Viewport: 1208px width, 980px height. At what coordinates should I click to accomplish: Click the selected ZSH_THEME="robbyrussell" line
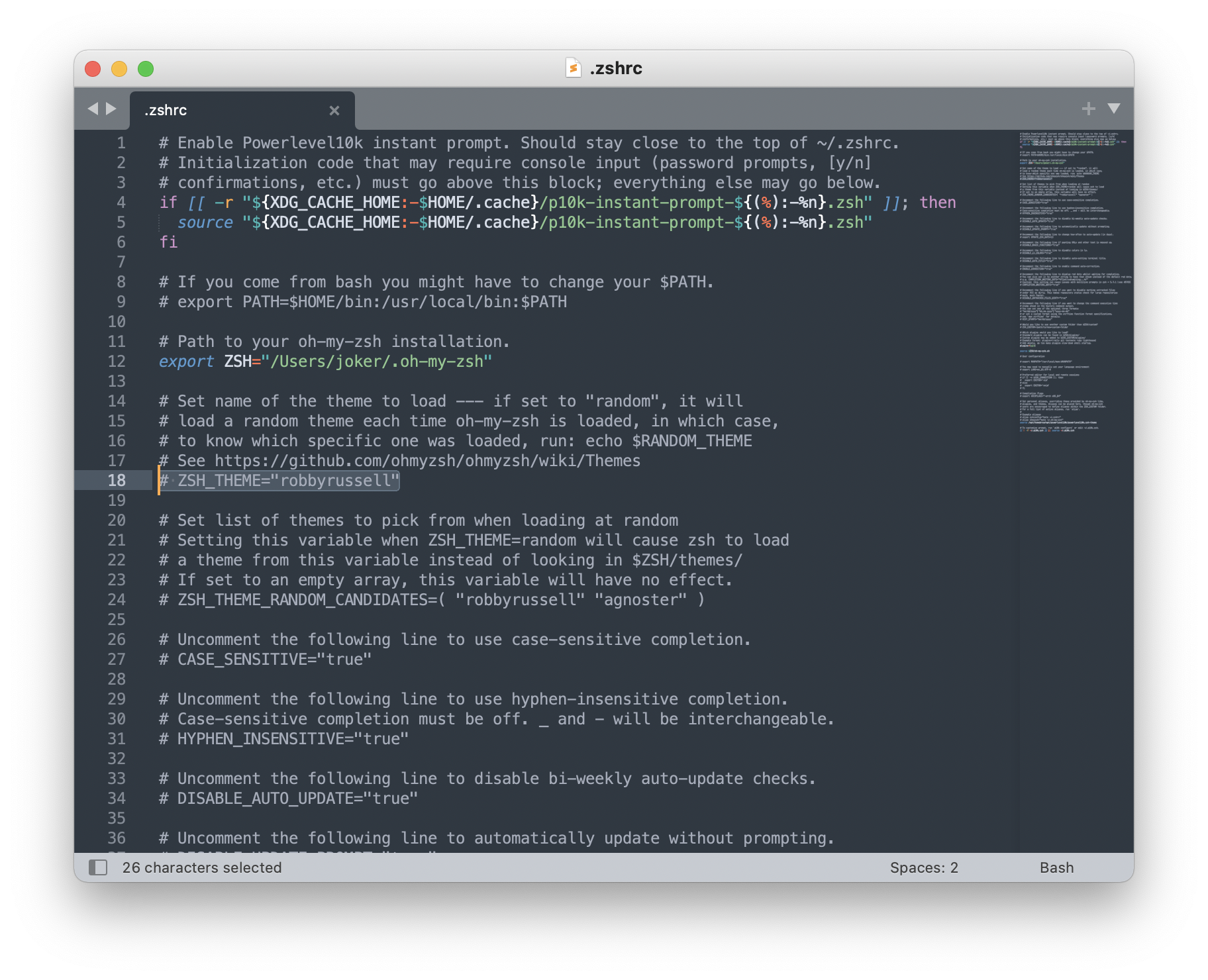pyautogui.click(x=279, y=481)
